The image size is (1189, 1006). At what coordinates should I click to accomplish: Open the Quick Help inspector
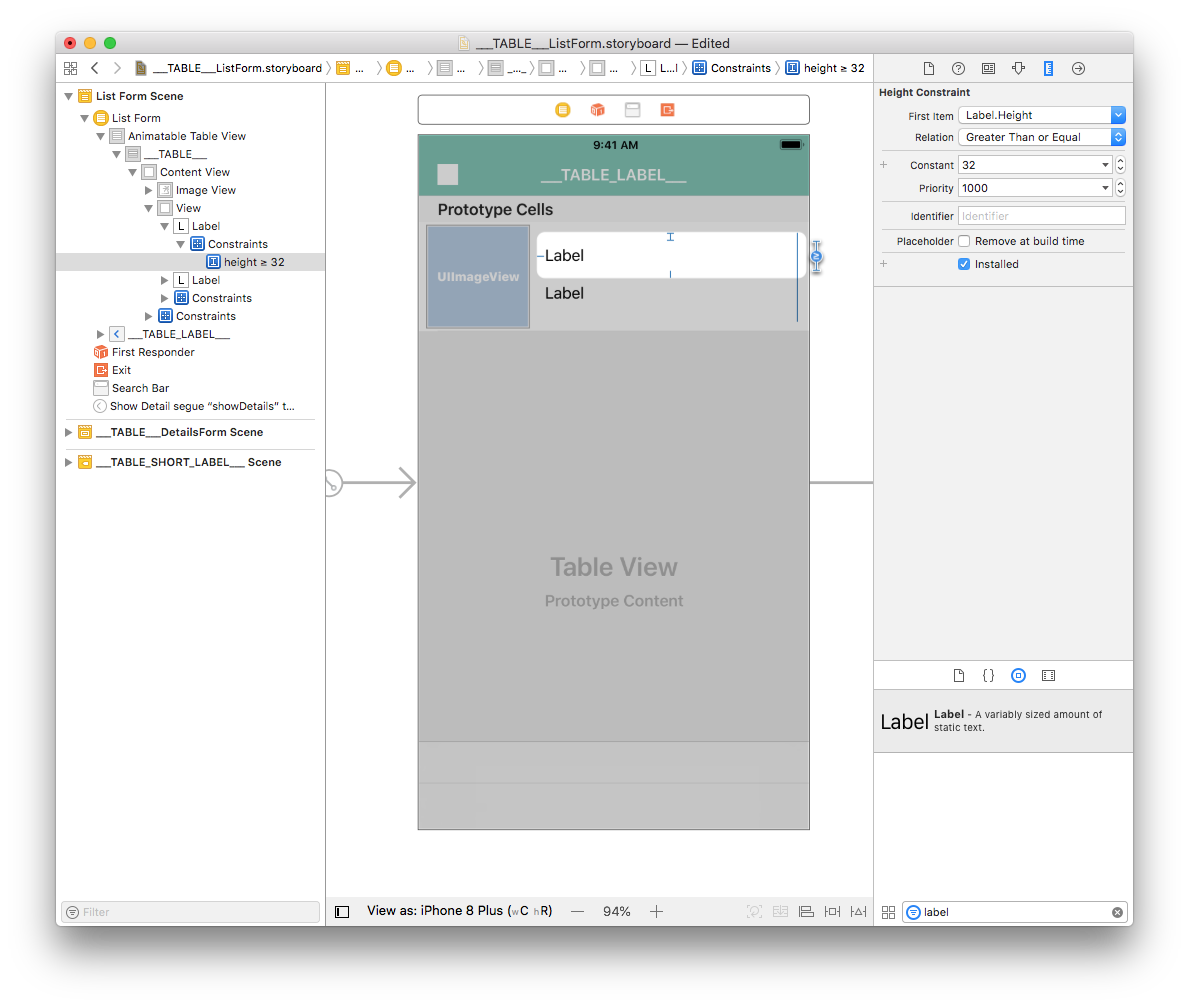click(958, 68)
